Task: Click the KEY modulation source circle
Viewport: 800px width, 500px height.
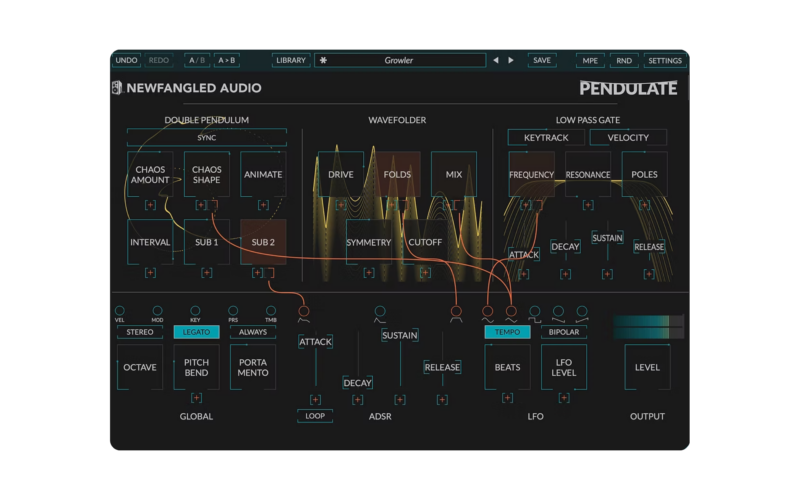Action: [x=195, y=311]
